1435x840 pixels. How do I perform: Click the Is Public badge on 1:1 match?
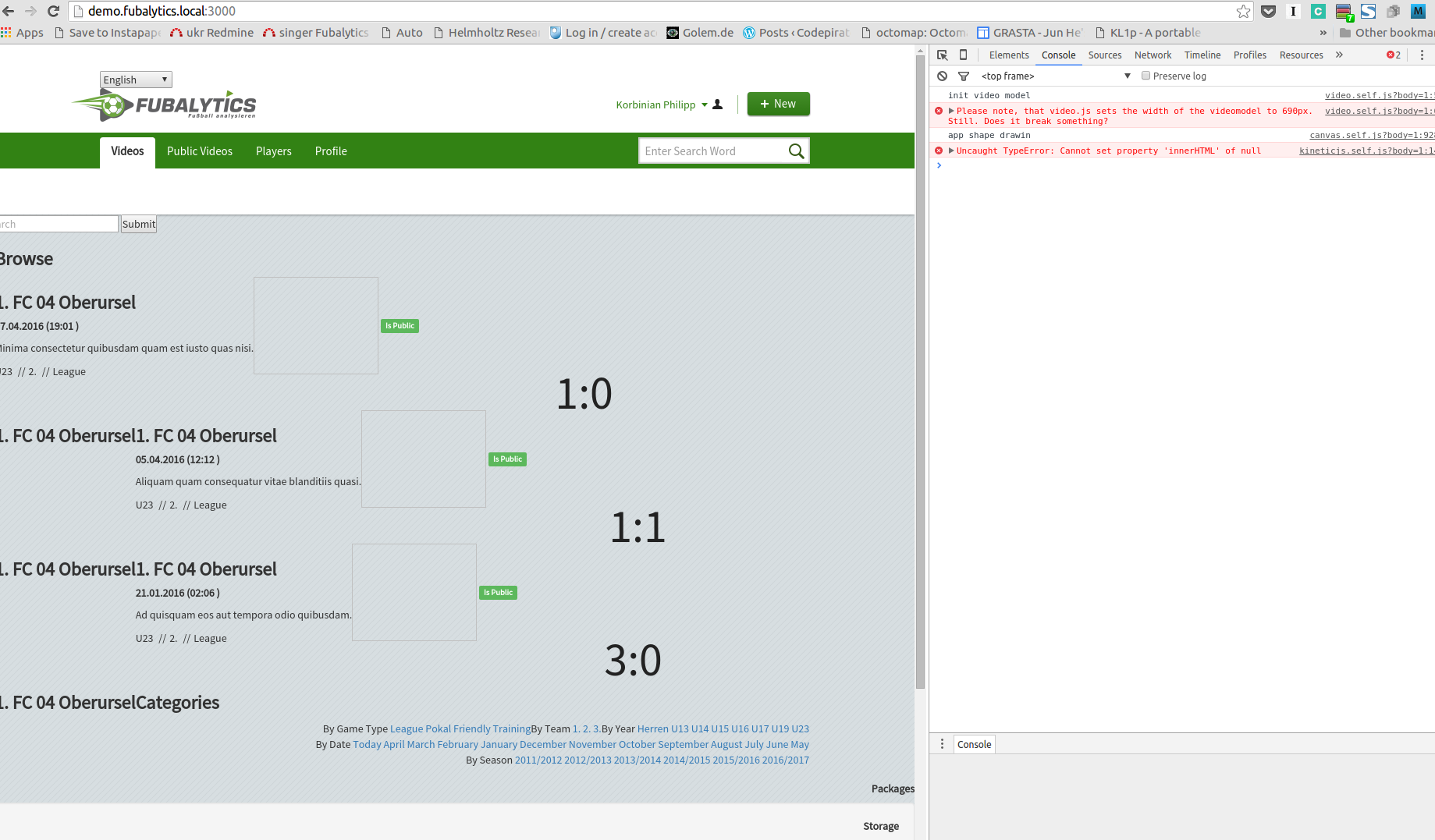click(x=507, y=459)
